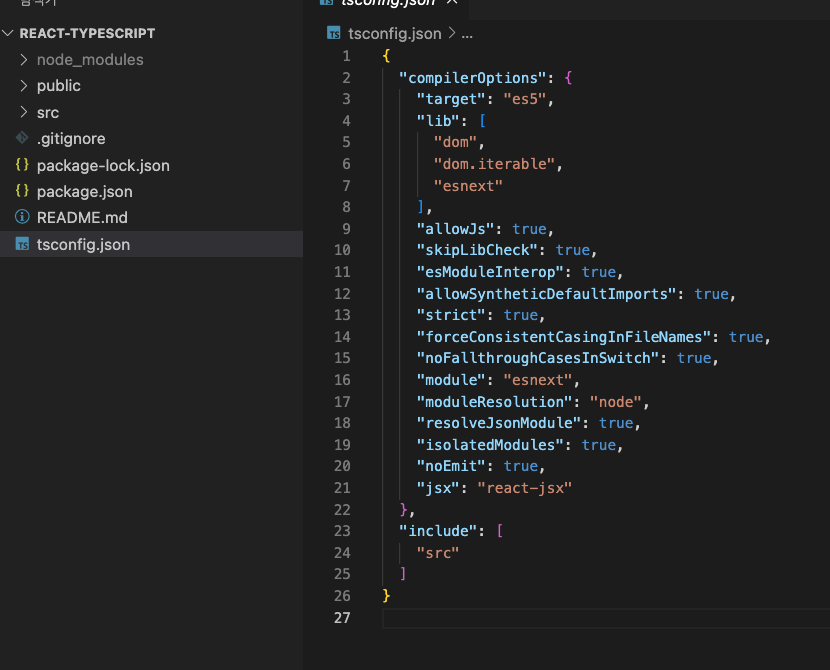Click "forceConsistentCasingInFileNames" on line 14
Screen dimensions: 830x670
point(564,337)
